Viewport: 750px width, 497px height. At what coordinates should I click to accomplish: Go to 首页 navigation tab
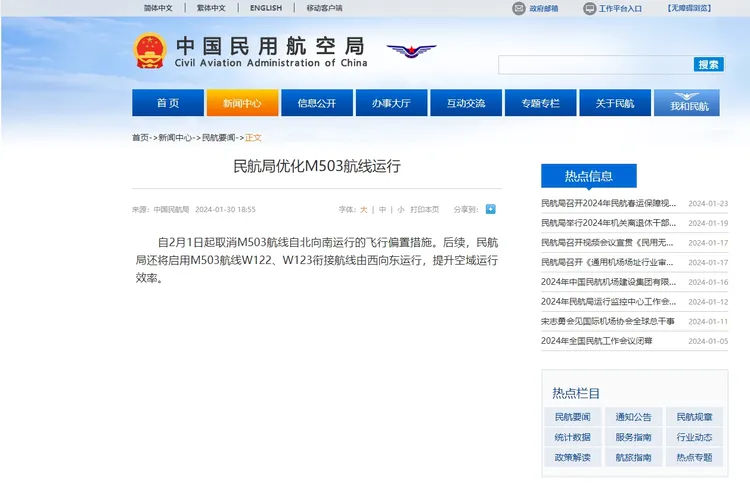click(168, 102)
